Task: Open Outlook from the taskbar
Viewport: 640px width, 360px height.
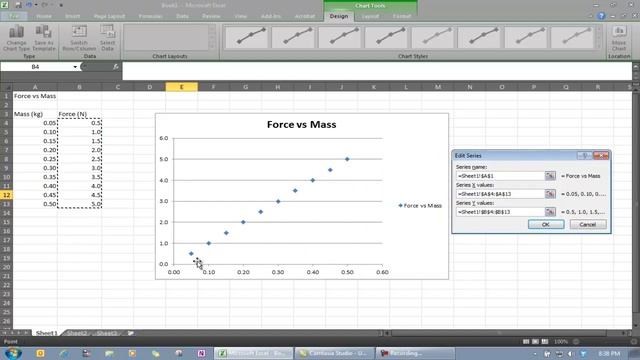Action: [x=40, y=353]
